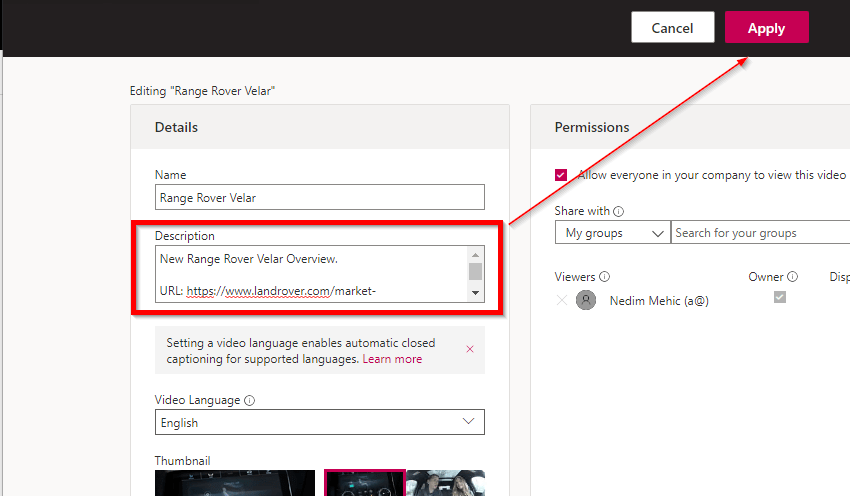The image size is (850, 496).
Task: Click Nedim Mehic's avatar icon
Action: [586, 301]
